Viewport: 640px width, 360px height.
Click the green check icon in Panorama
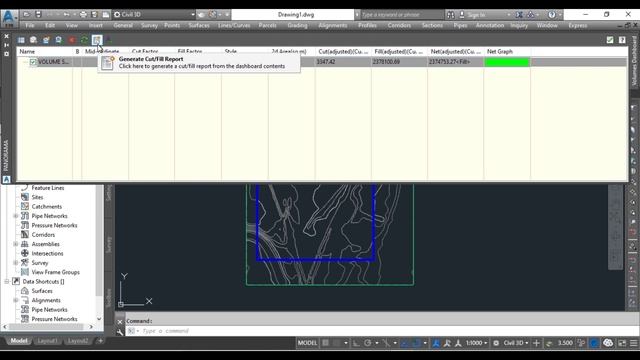[x=610, y=40]
